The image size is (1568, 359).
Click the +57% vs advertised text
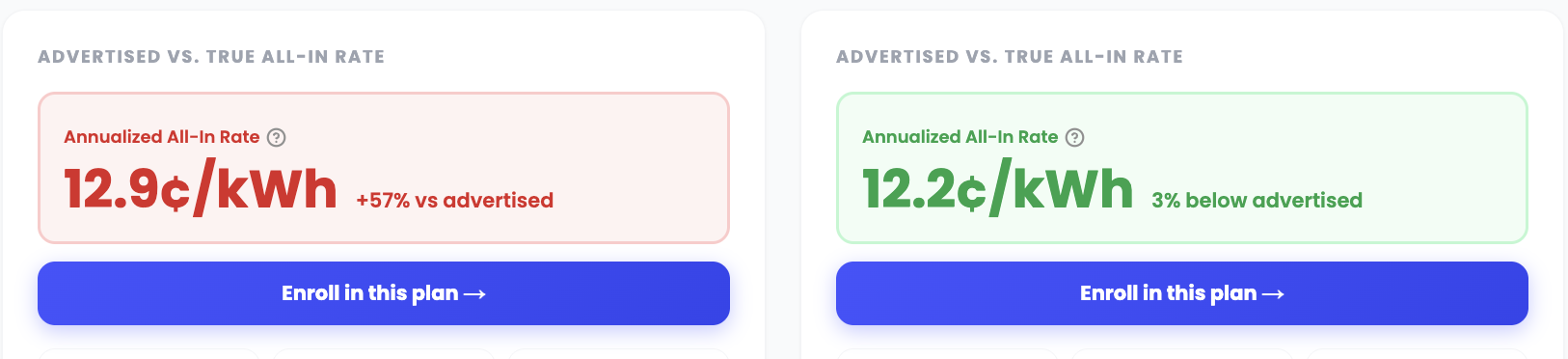(454, 201)
